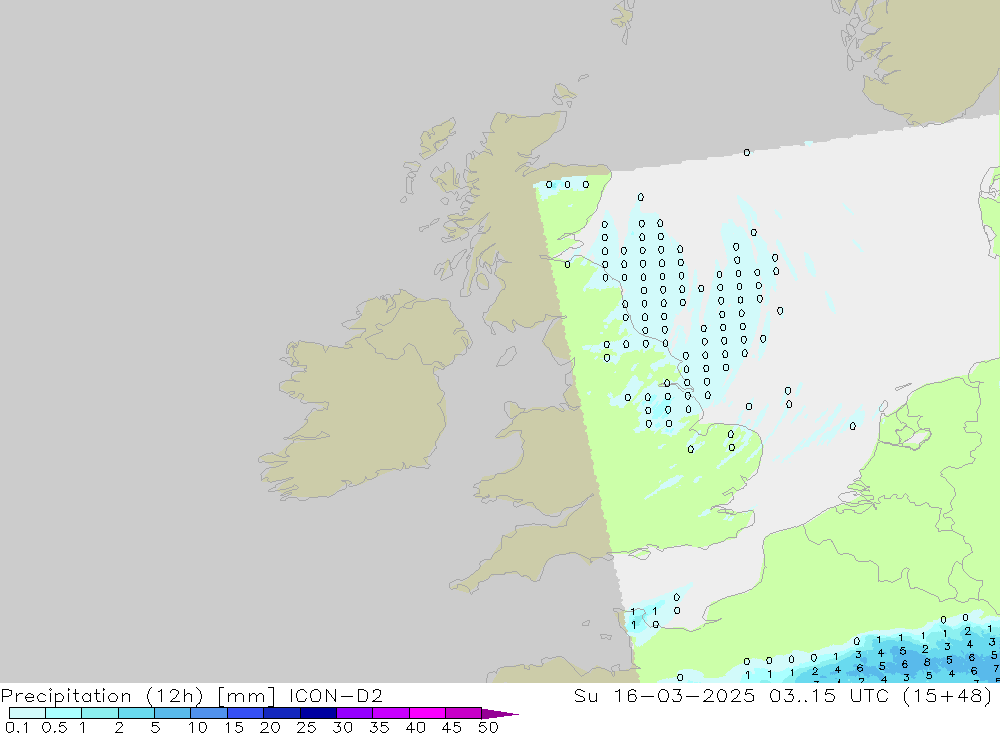
Task: Click the 15–20 mm legend swatch
Action: [246, 713]
